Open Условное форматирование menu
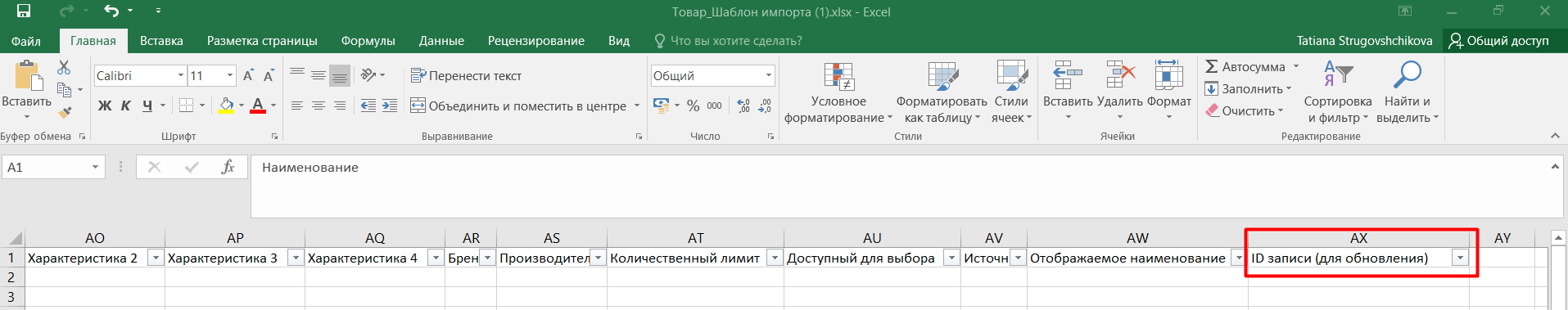This screenshot has height=310, width=1568. 838,92
